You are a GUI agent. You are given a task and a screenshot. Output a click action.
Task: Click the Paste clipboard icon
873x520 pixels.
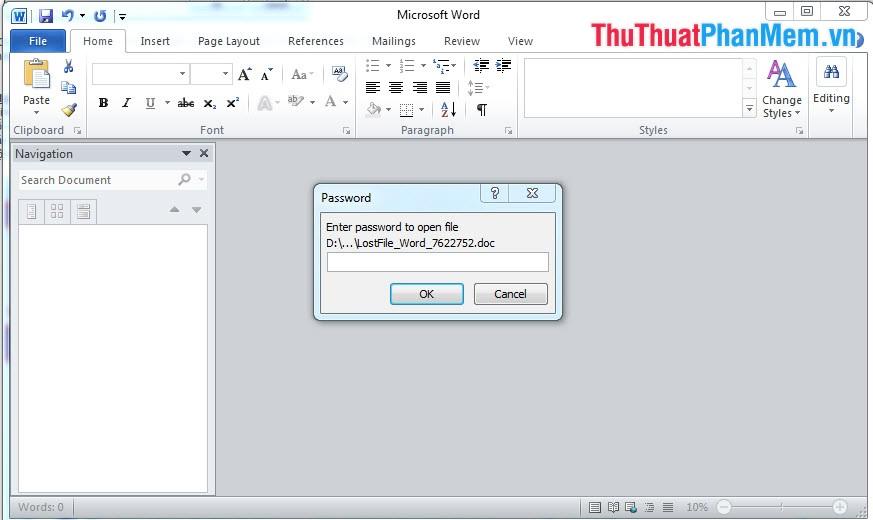[x=36, y=74]
